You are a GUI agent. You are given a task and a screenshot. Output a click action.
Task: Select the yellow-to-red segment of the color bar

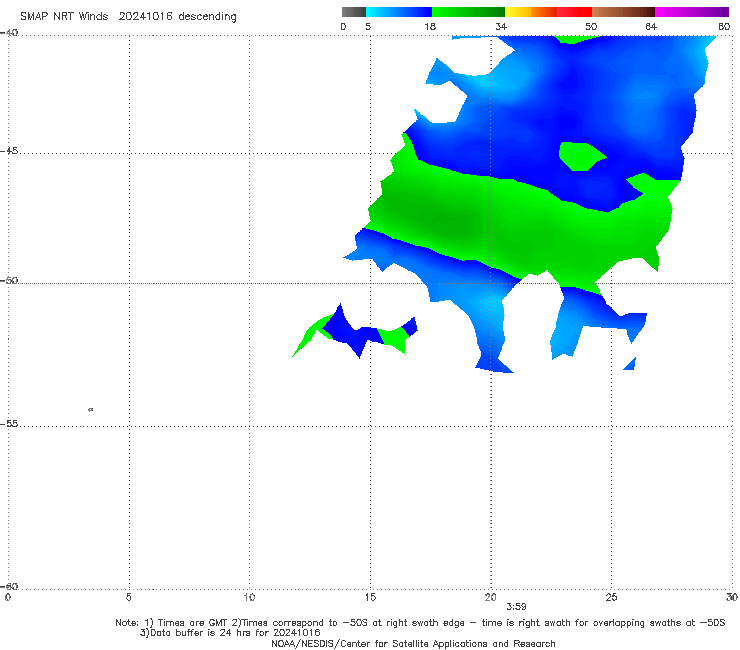pos(548,12)
